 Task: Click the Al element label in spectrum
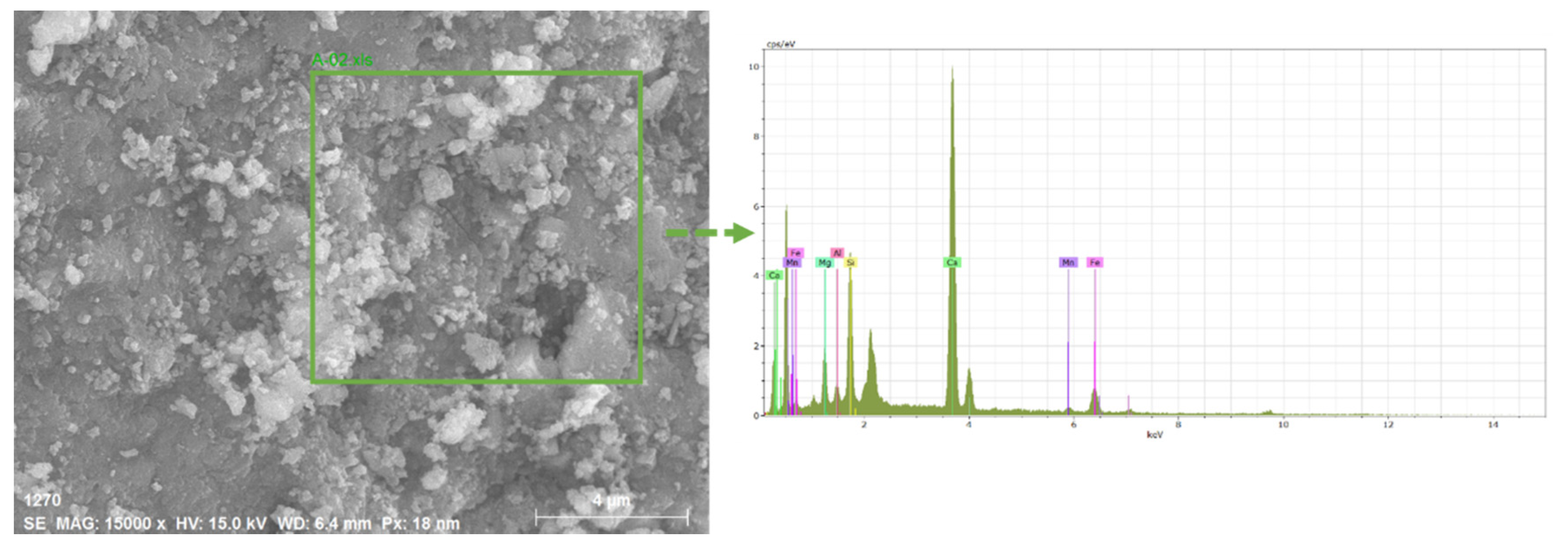pos(837,253)
